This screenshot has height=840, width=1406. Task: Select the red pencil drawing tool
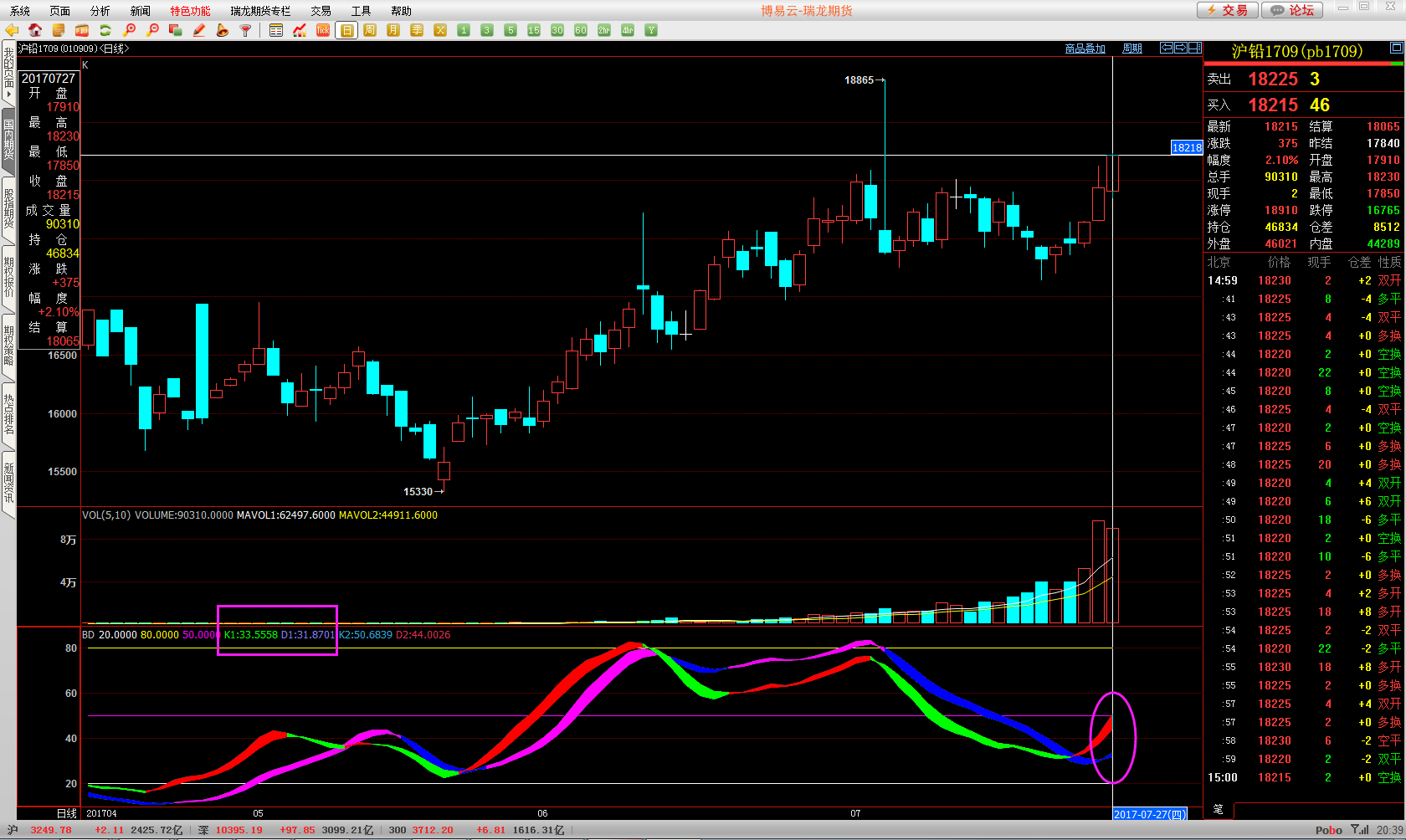[199, 30]
